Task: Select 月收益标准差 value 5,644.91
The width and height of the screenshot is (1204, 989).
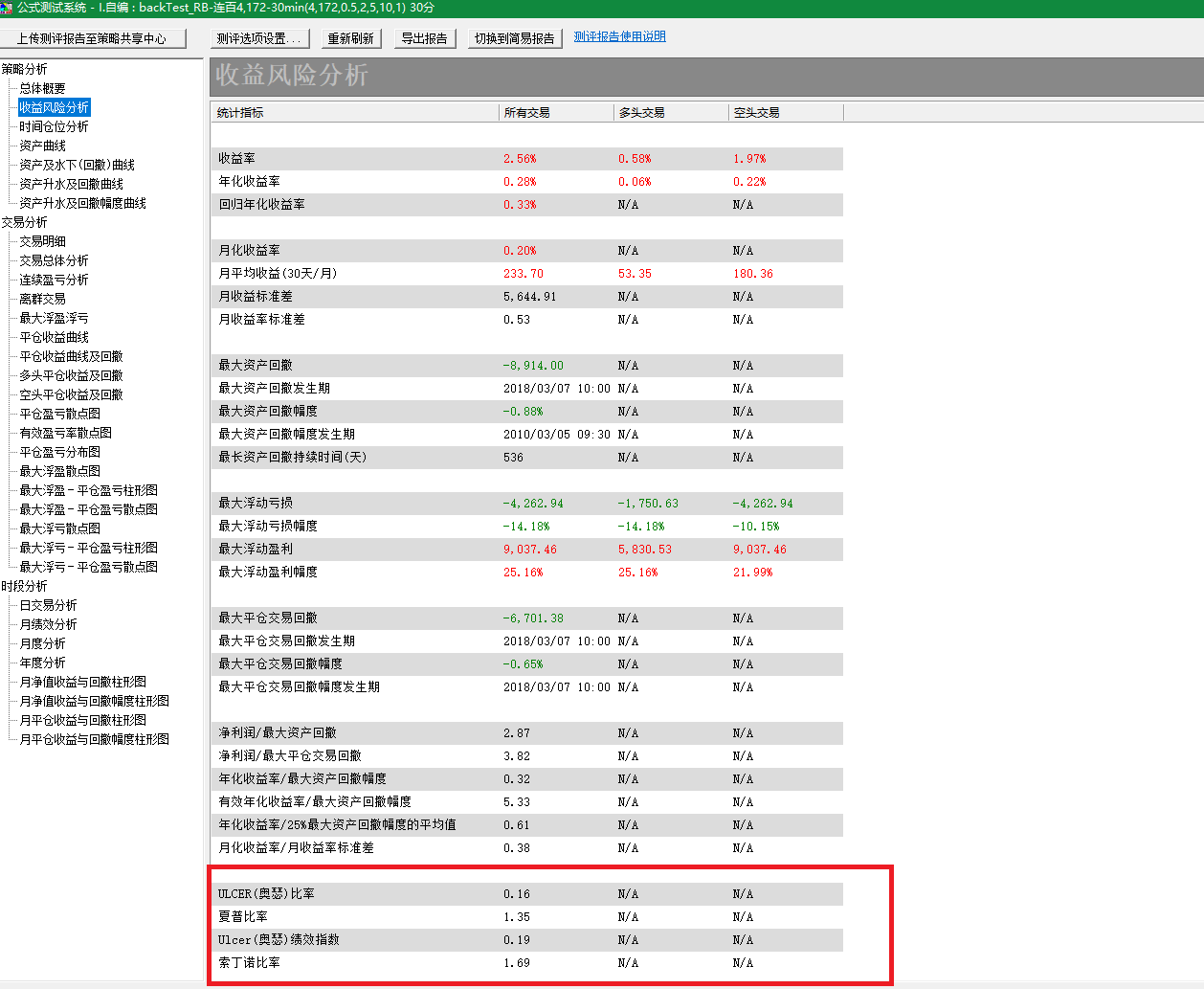Action: (x=530, y=296)
